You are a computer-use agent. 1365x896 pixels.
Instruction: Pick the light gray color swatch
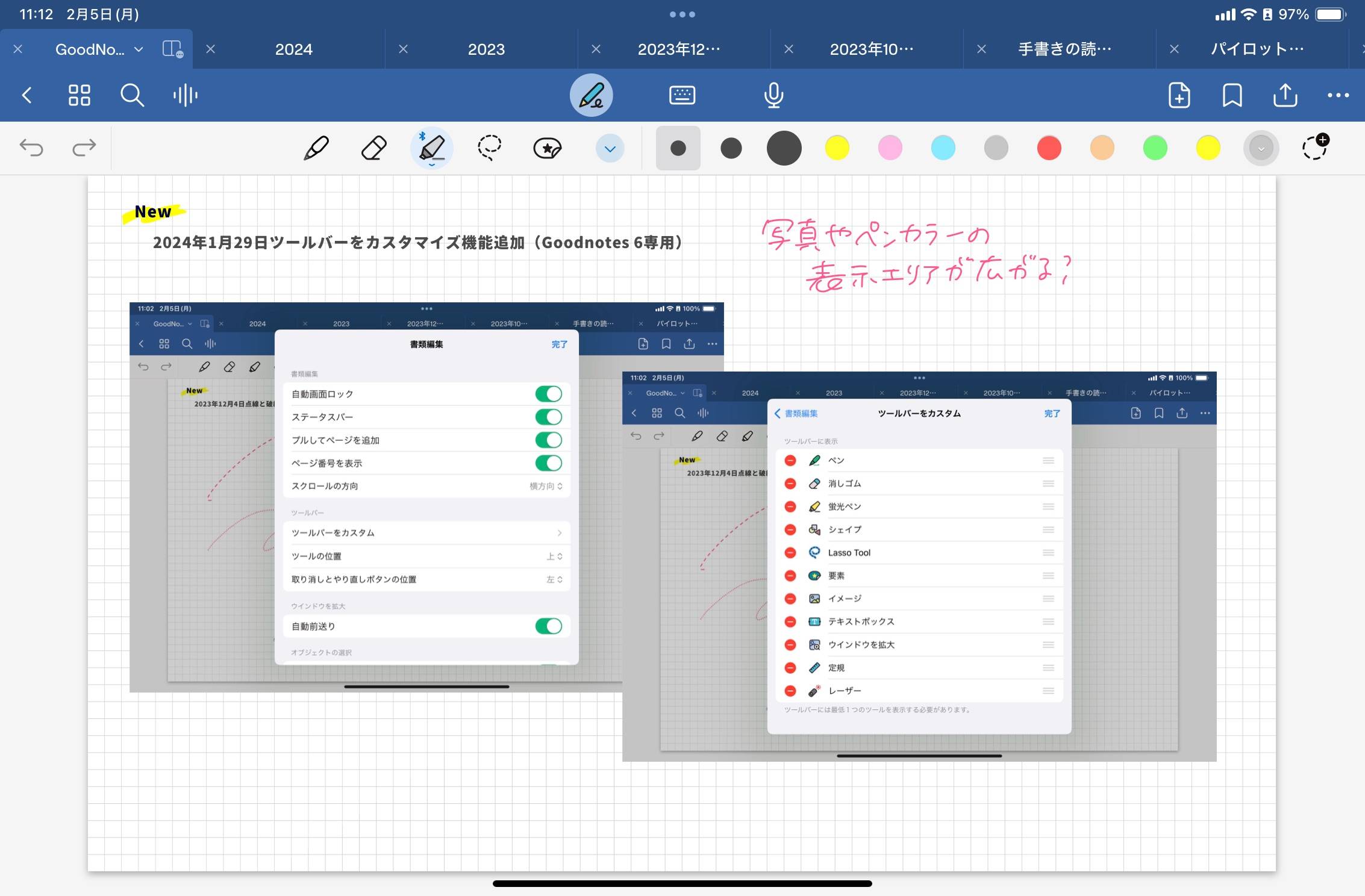point(996,148)
